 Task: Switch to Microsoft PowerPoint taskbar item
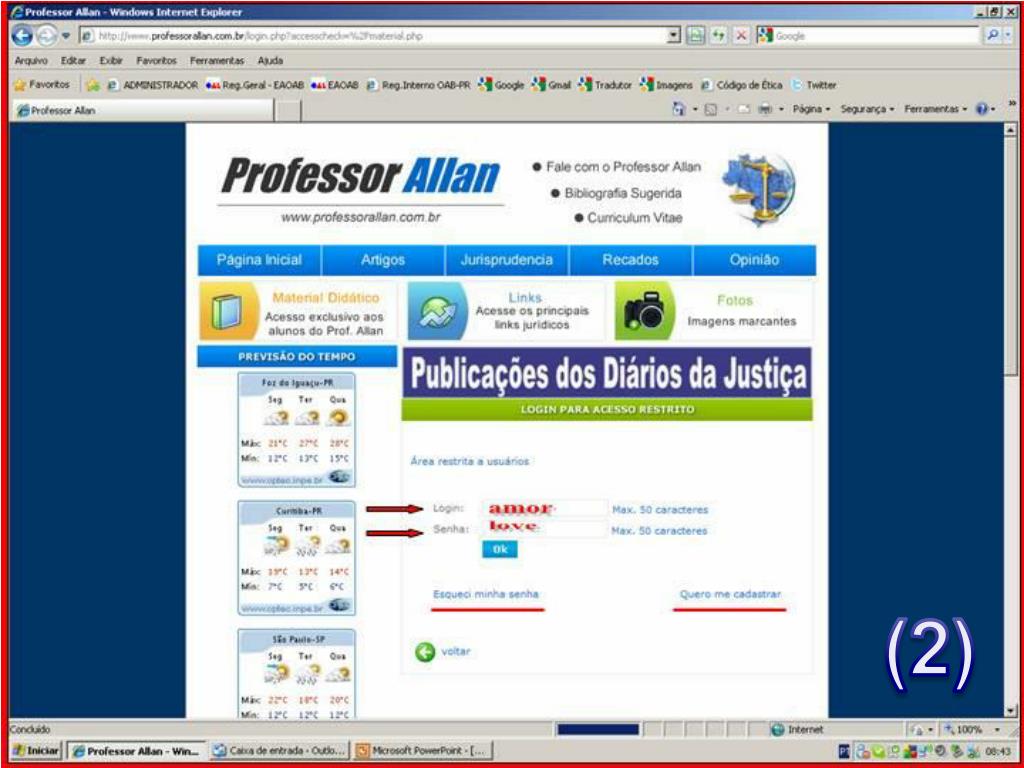(423, 751)
